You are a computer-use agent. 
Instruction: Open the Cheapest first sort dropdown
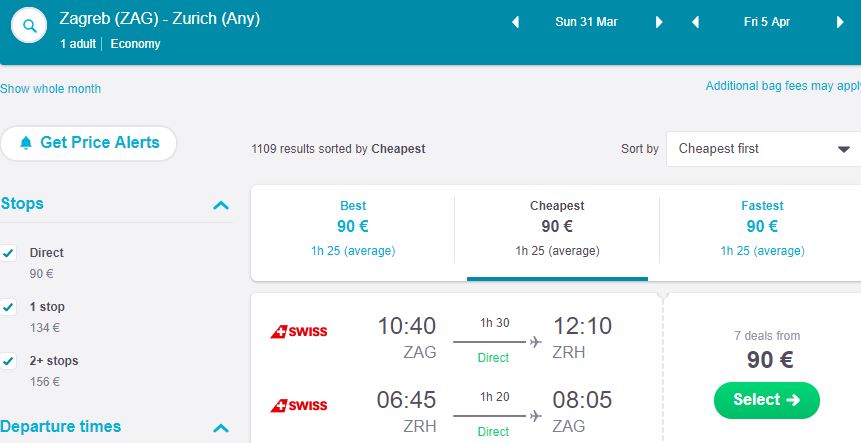coord(764,149)
